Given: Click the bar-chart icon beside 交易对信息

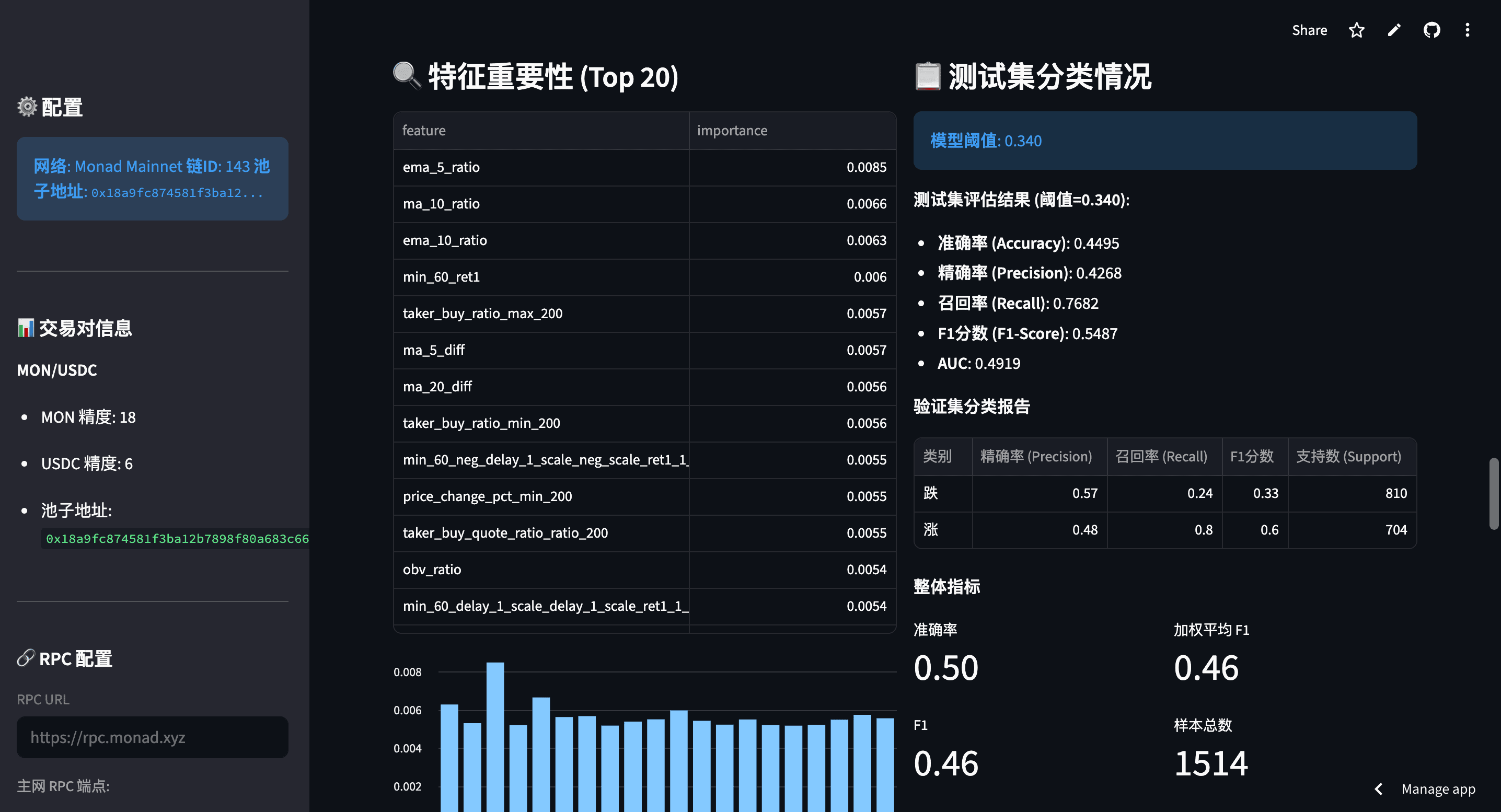Looking at the screenshot, I should 26,328.
